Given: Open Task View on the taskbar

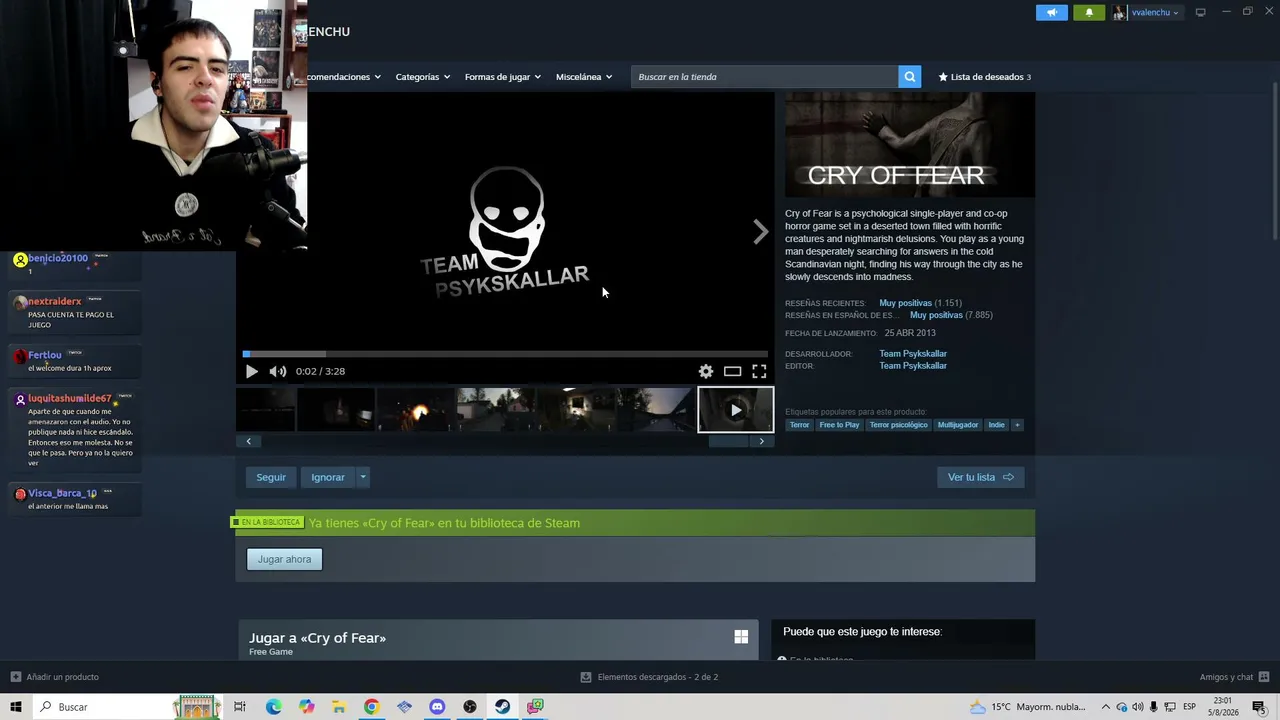Looking at the screenshot, I should click(240, 707).
